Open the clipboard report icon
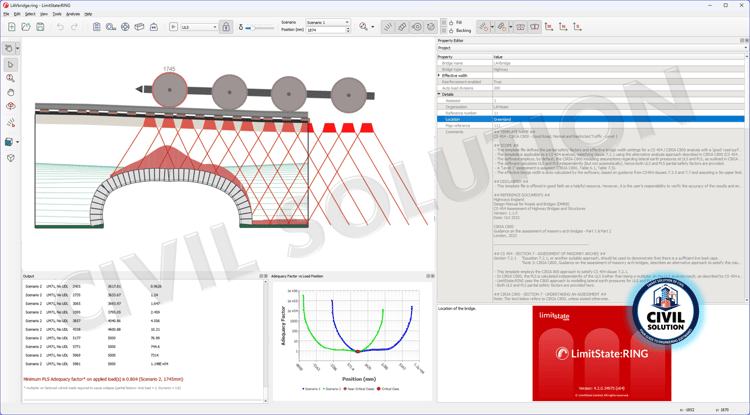Image resolution: width=750 pixels, height=415 pixels. (x=96, y=27)
